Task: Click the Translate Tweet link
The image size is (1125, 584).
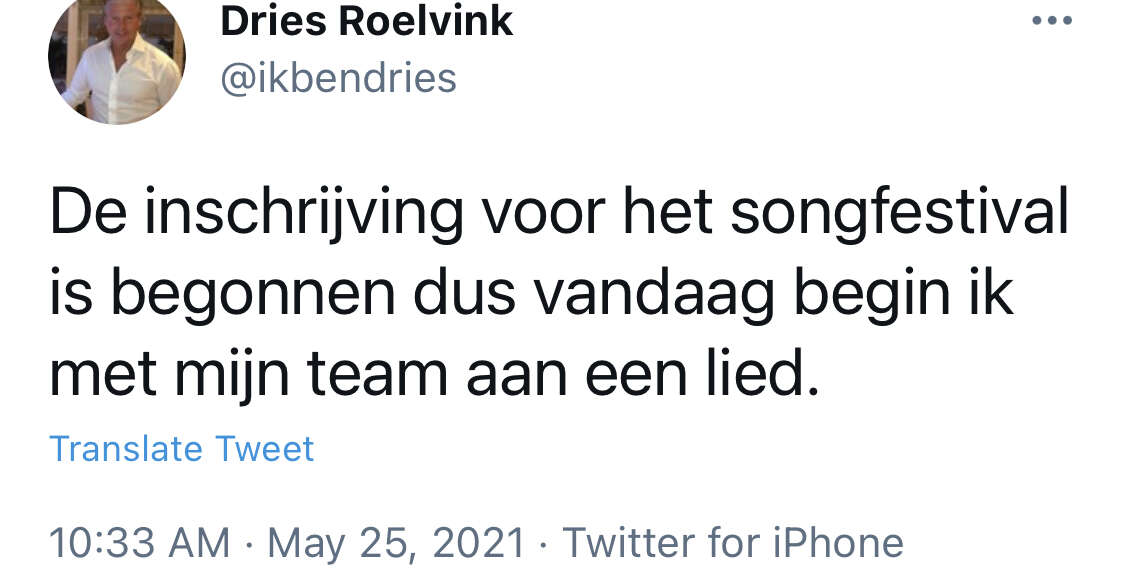Action: pyautogui.click(x=181, y=449)
